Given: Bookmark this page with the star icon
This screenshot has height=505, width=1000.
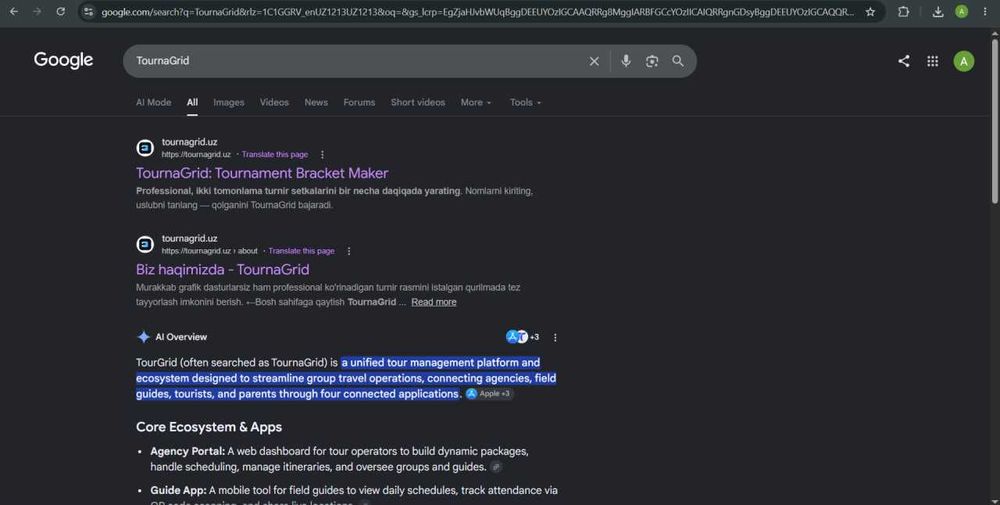Looking at the screenshot, I should [870, 11].
